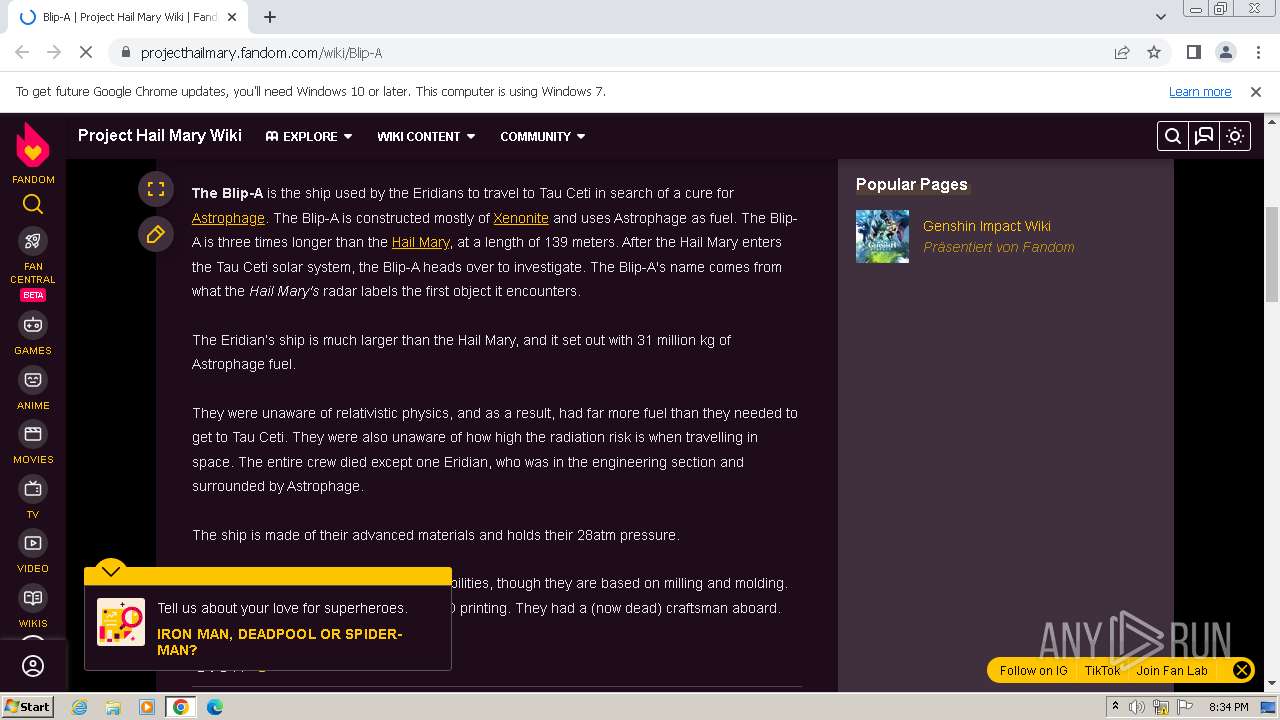Follow the Astrophage link

tap(228, 218)
